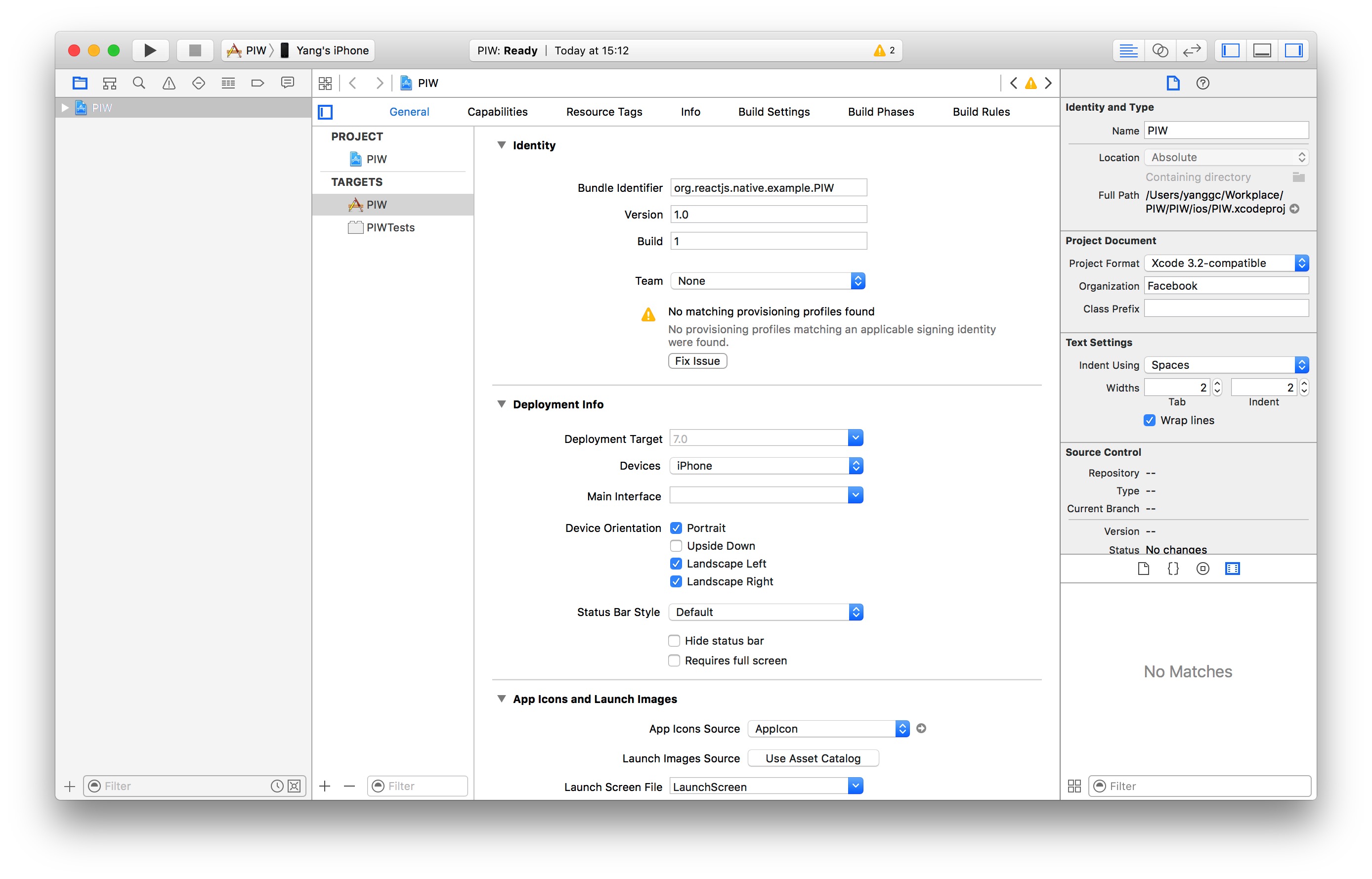Image resolution: width=1372 pixels, height=879 pixels.
Task: Enable the Upside Down orientation checkbox
Action: coord(676,546)
